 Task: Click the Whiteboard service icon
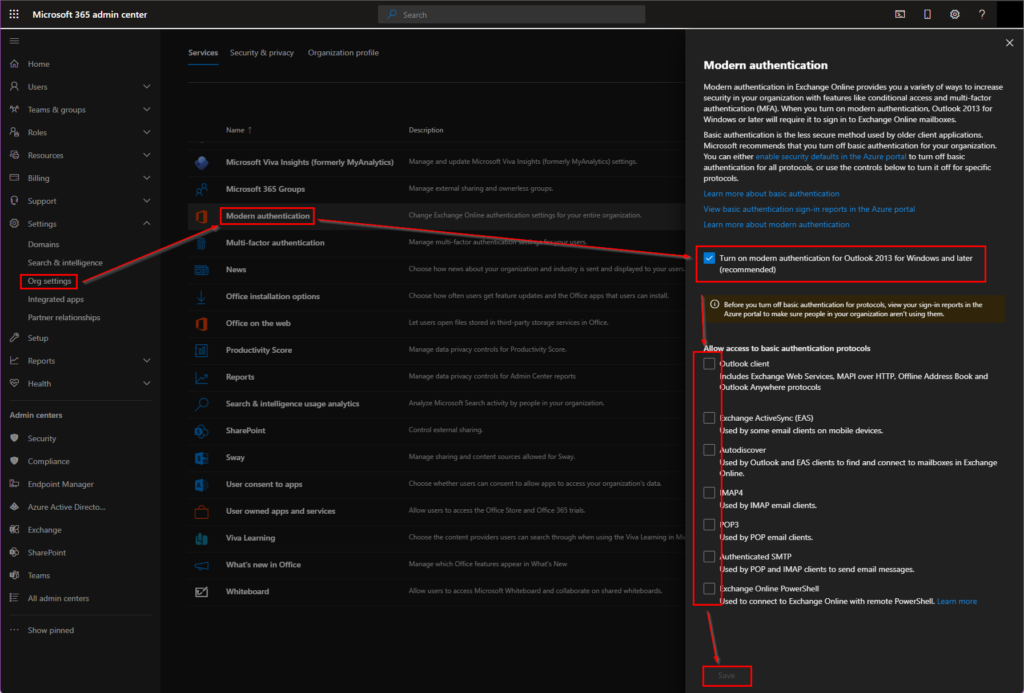tap(202, 592)
